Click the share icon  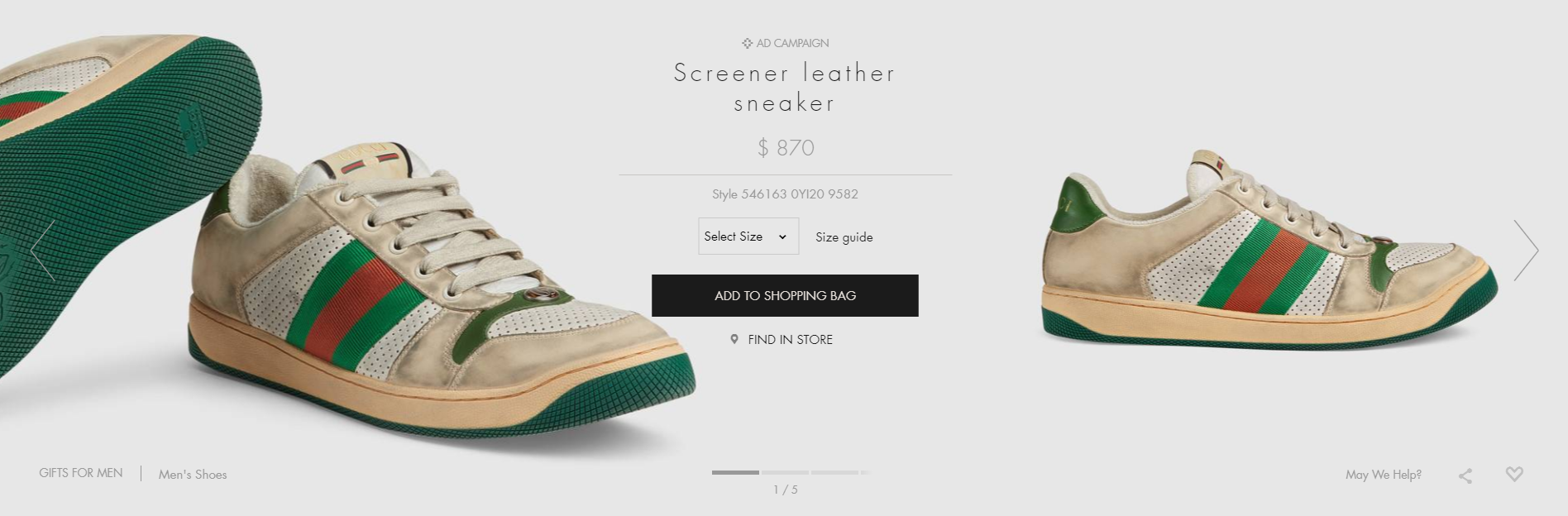point(1465,475)
